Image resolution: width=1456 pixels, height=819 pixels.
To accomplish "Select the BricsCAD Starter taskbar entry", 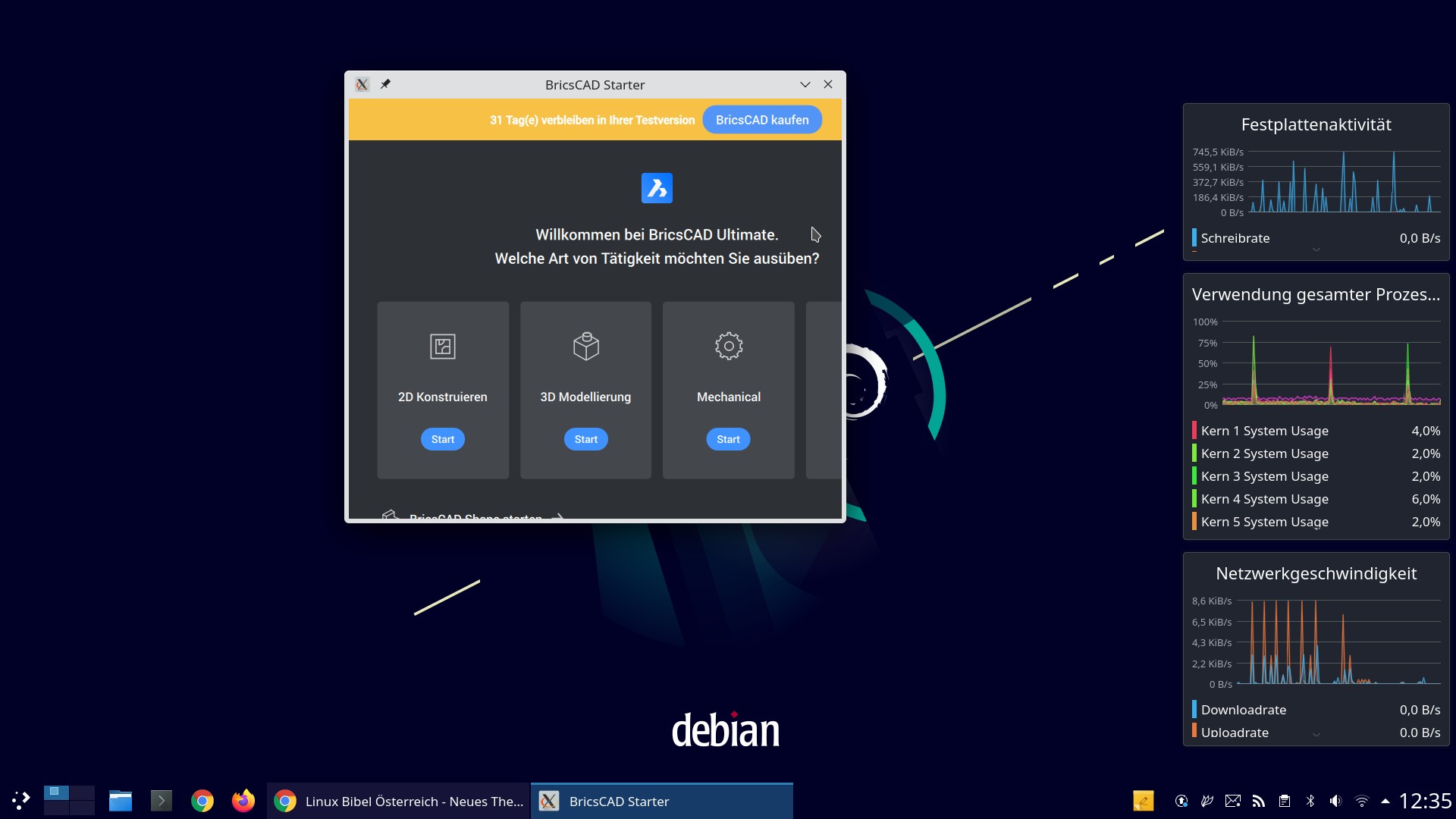I will point(661,801).
